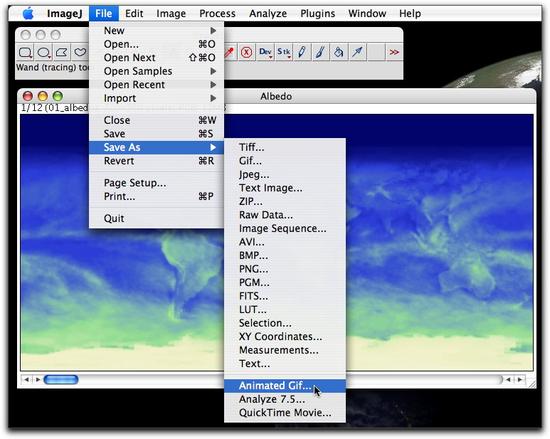
Task: Select the Arrow tool
Action: coord(357,53)
